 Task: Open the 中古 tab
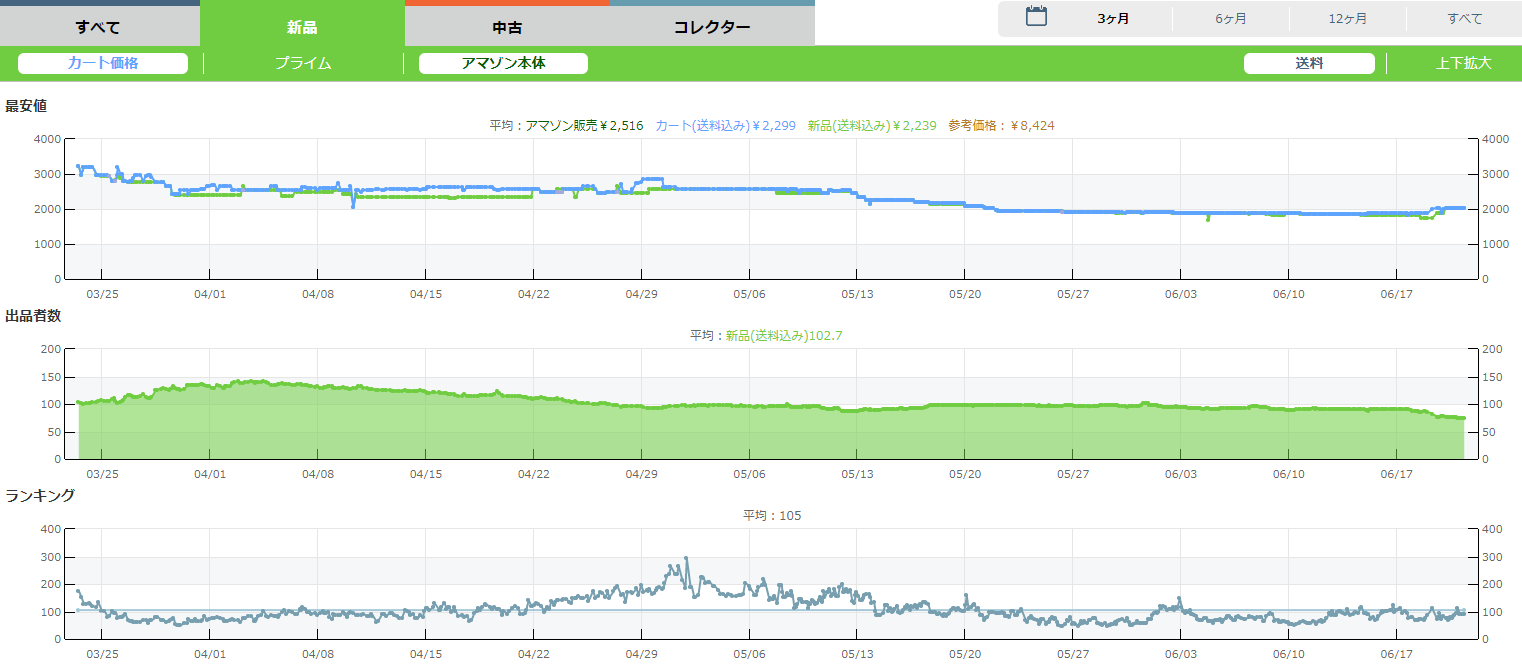pyautogui.click(x=507, y=27)
